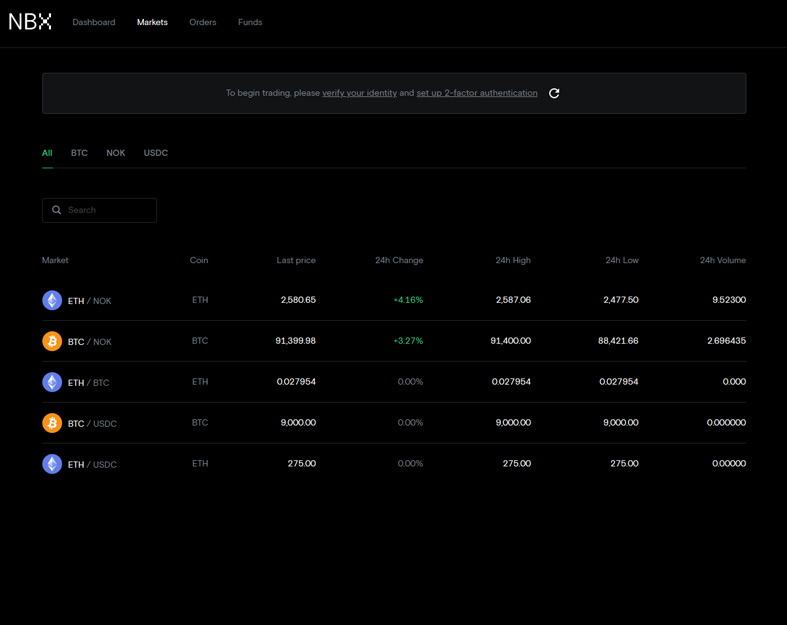Open the BTC / NOK market row
The height and width of the screenshot is (625, 787).
click(x=394, y=341)
